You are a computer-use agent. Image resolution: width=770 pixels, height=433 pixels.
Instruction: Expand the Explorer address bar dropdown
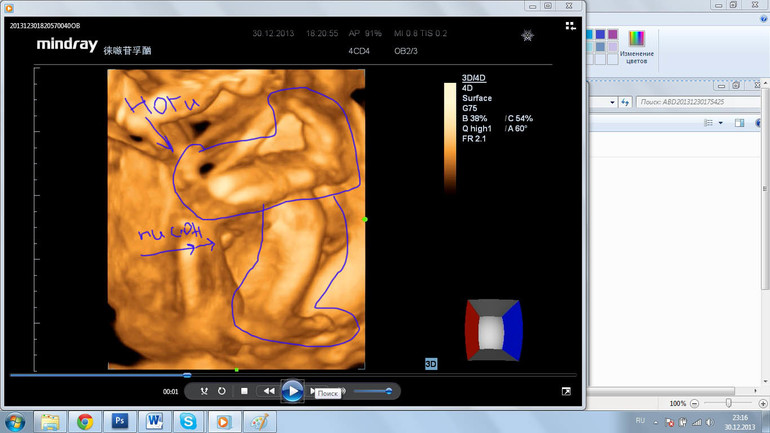tap(611, 102)
